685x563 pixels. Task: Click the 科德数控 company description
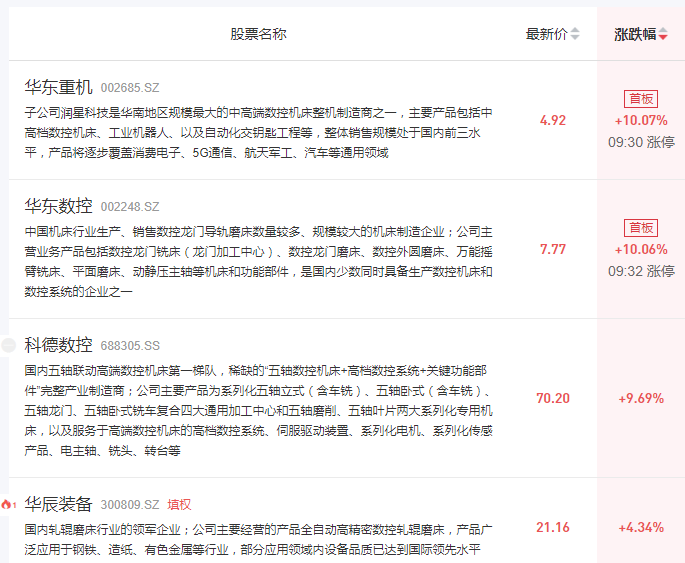tap(258, 411)
